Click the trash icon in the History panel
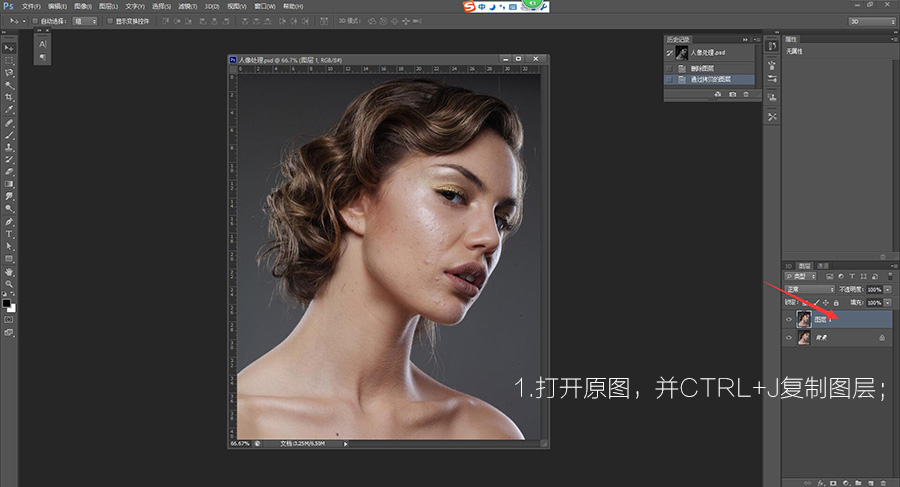The height and width of the screenshot is (487, 900). point(747,94)
